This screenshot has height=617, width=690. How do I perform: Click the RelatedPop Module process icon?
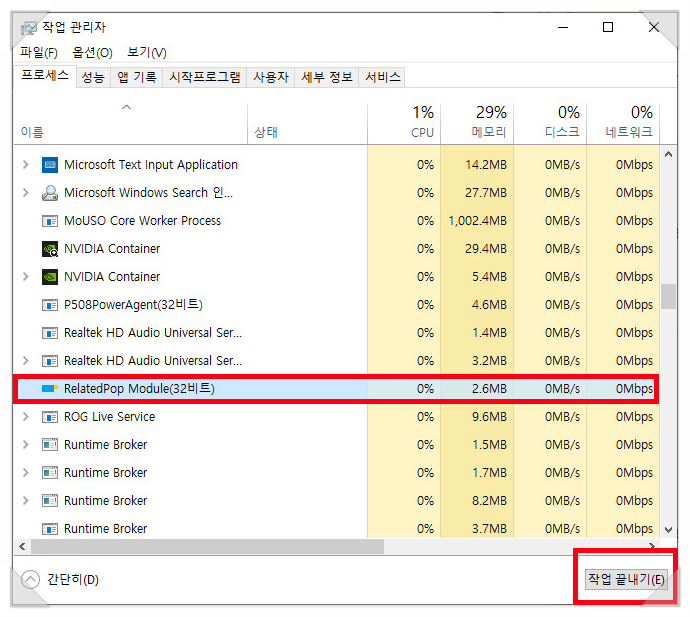[50, 389]
